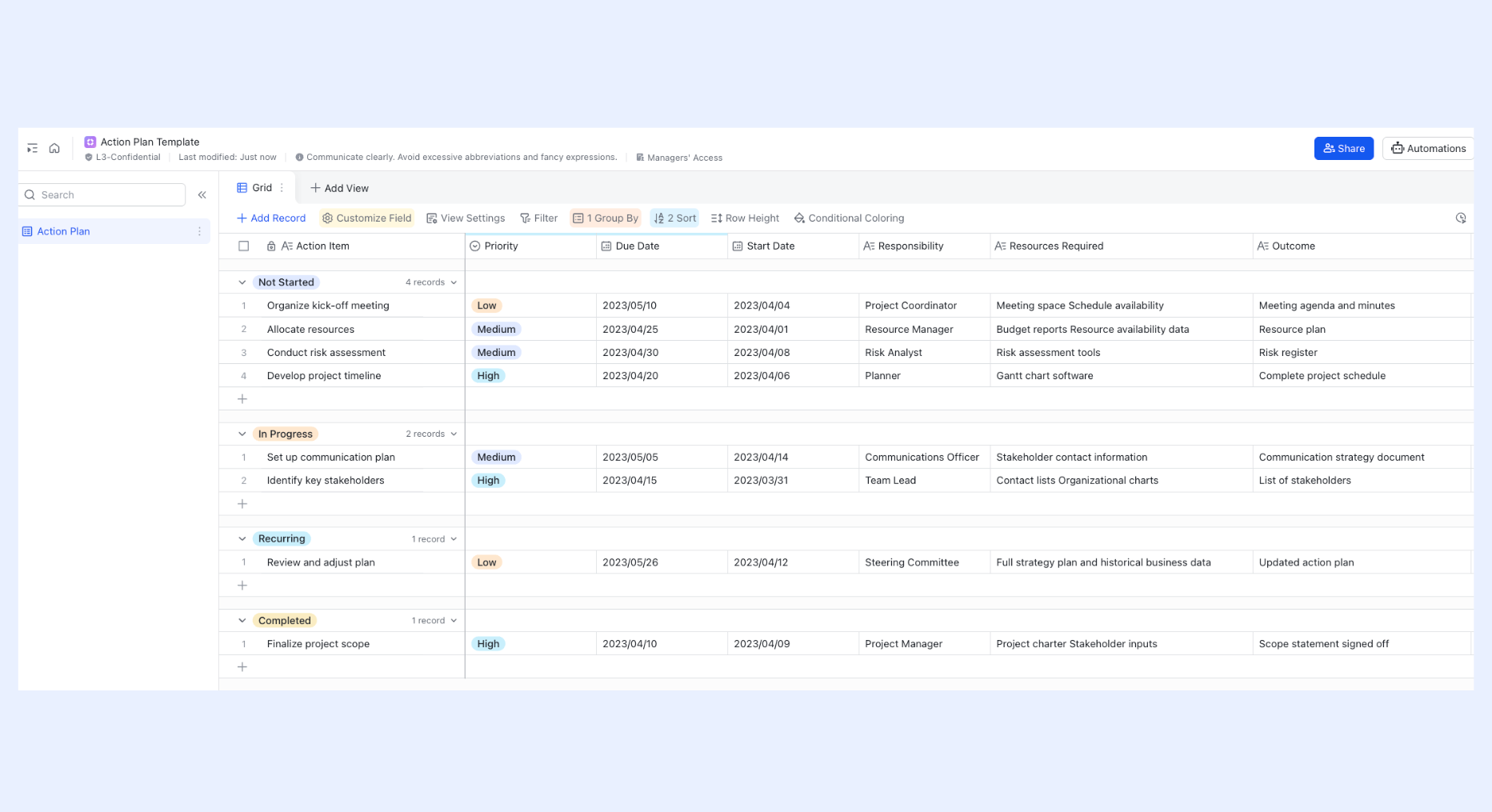The image size is (1492, 812).
Task: Open Action Plan table options menu
Action: pos(199,231)
